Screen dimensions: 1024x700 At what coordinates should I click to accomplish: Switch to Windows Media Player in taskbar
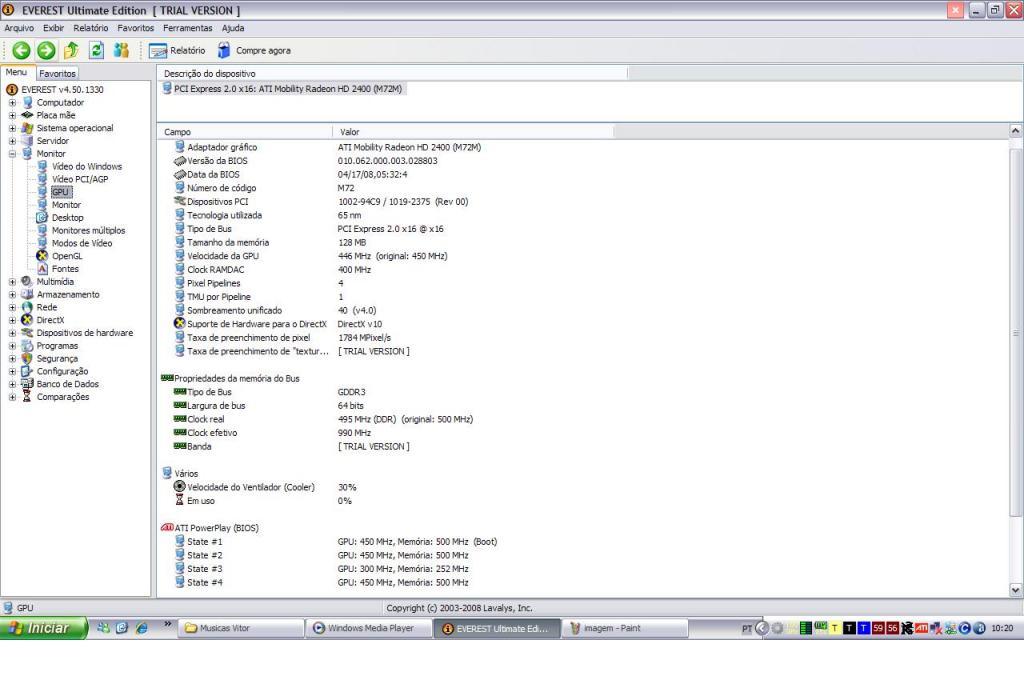pyautogui.click(x=370, y=628)
